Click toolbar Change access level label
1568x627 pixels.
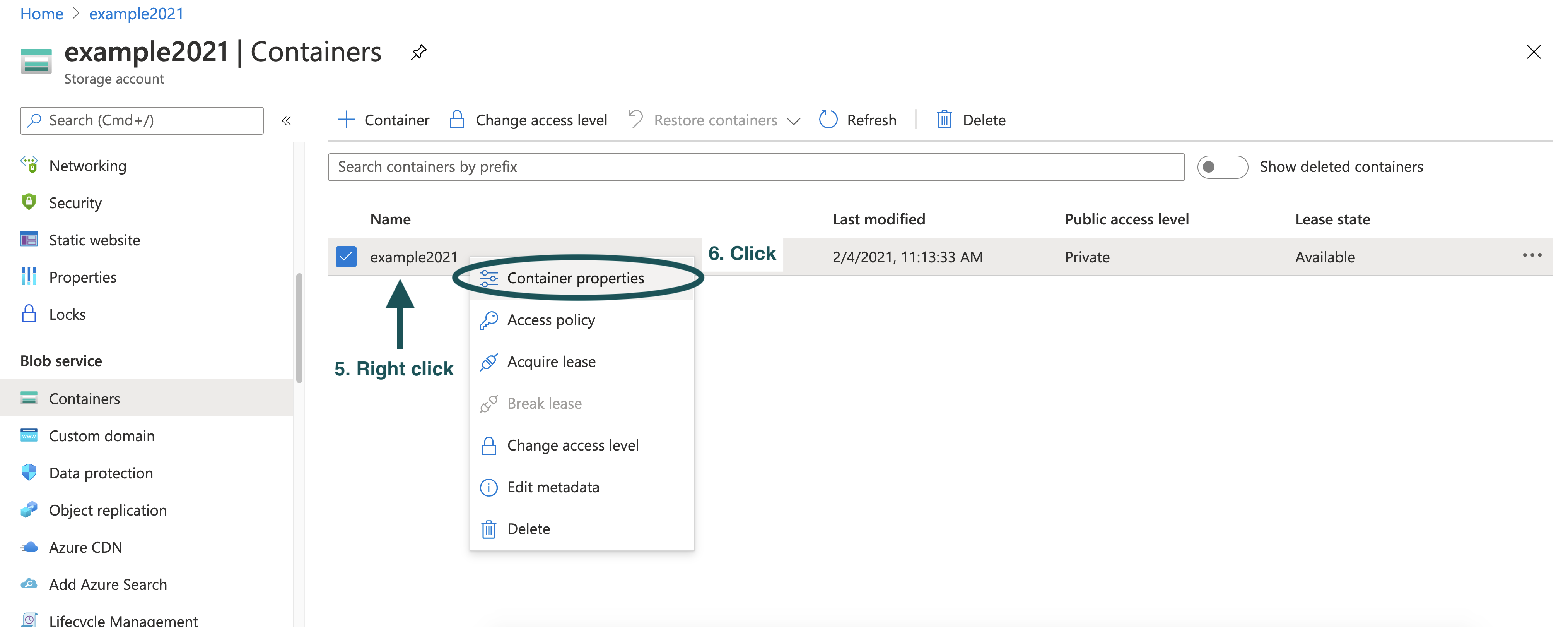541,121
